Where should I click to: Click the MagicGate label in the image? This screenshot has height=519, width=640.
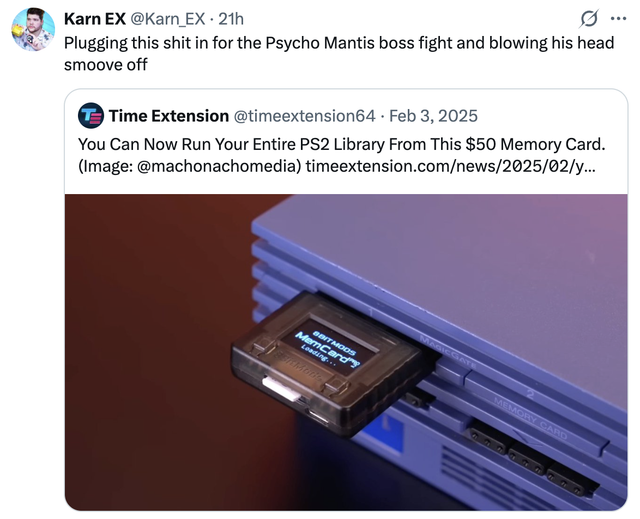coord(451,351)
